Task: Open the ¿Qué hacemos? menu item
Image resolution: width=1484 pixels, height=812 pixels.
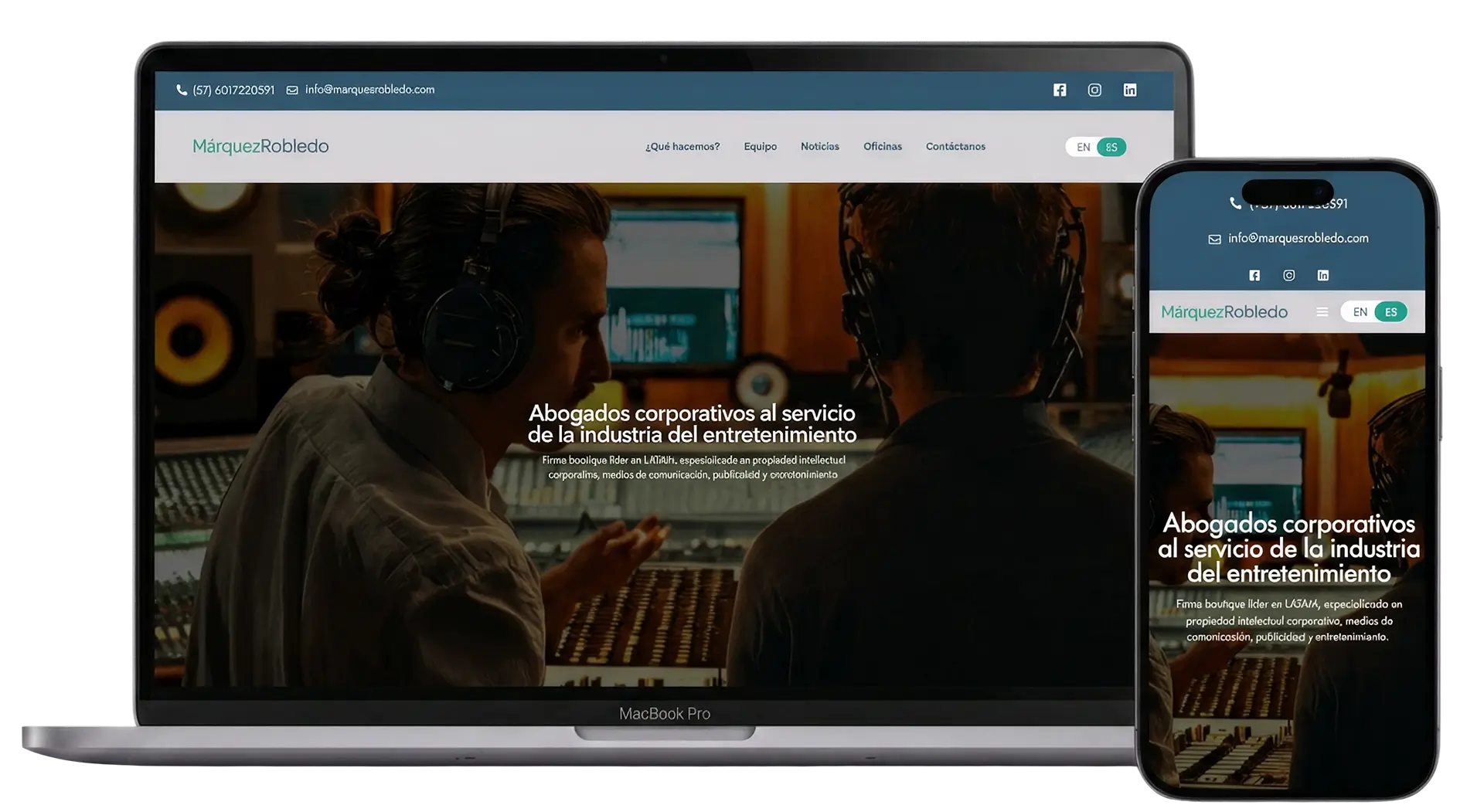Action: (x=682, y=146)
